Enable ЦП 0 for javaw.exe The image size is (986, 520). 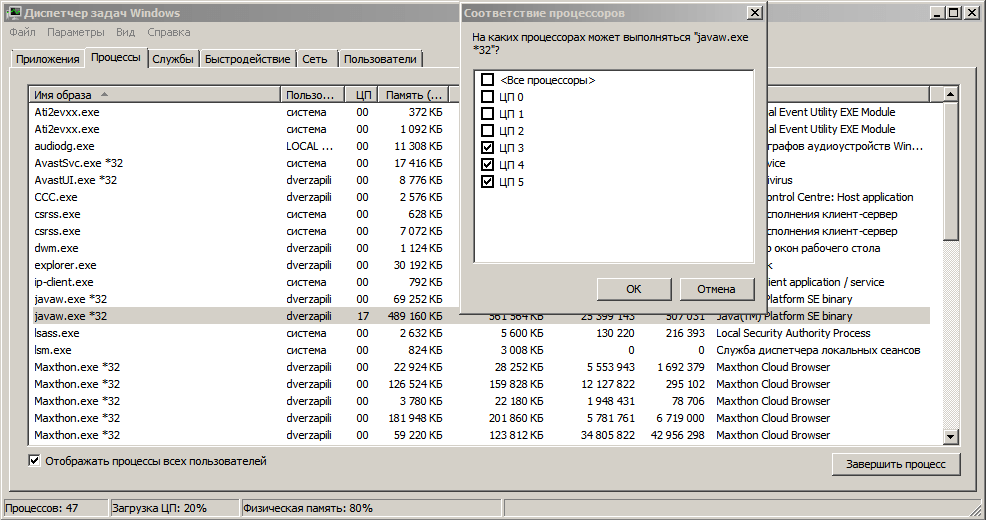488,97
